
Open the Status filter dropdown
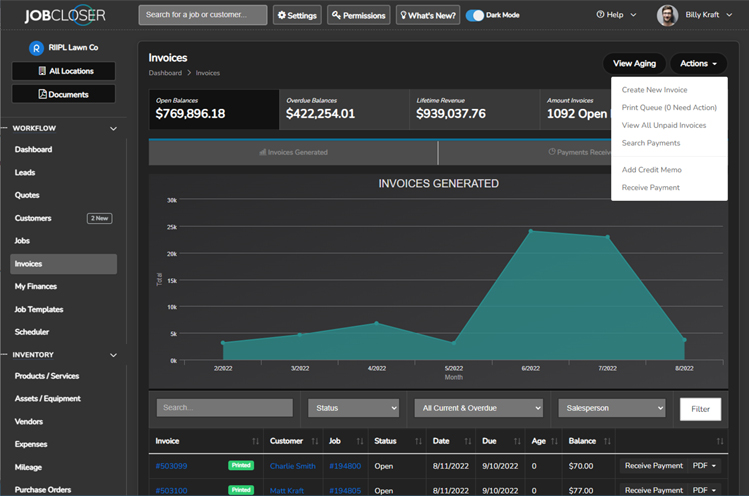(x=353, y=408)
